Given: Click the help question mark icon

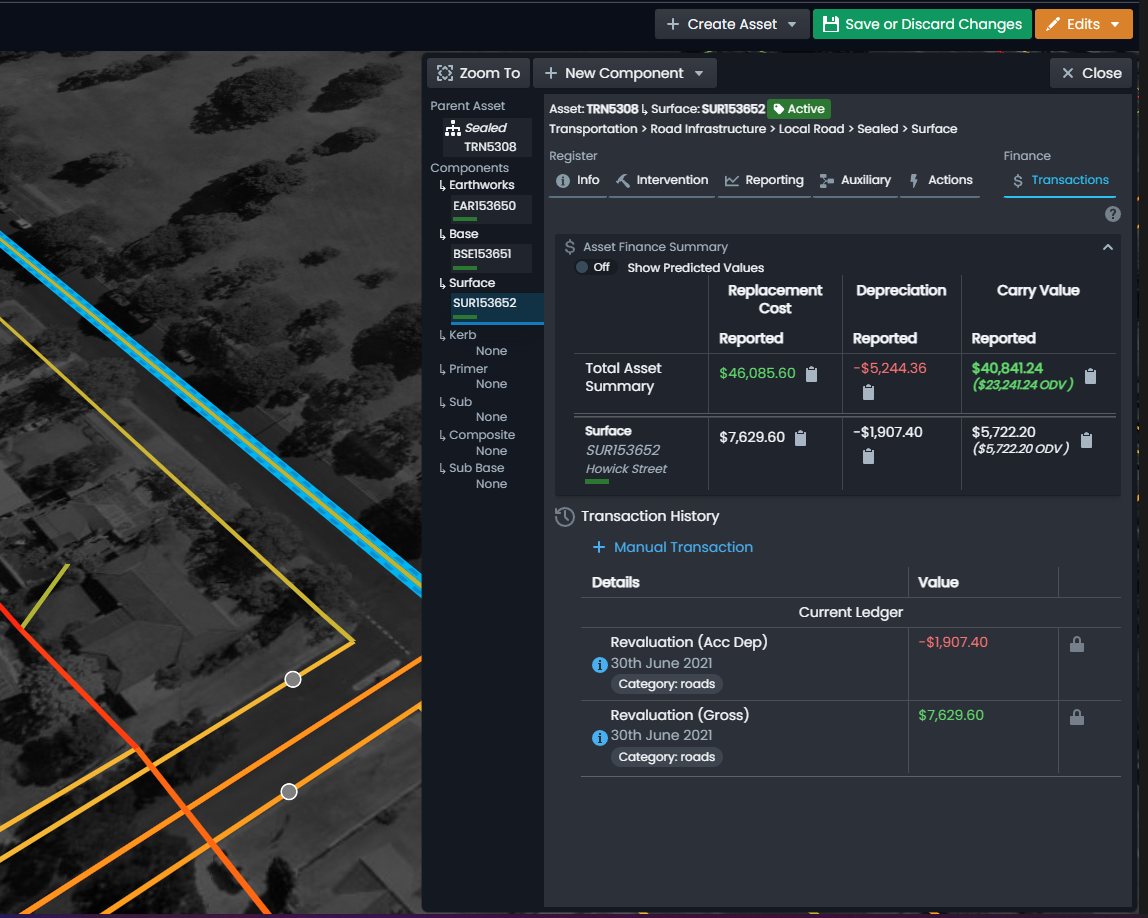Looking at the screenshot, I should [x=1112, y=215].
